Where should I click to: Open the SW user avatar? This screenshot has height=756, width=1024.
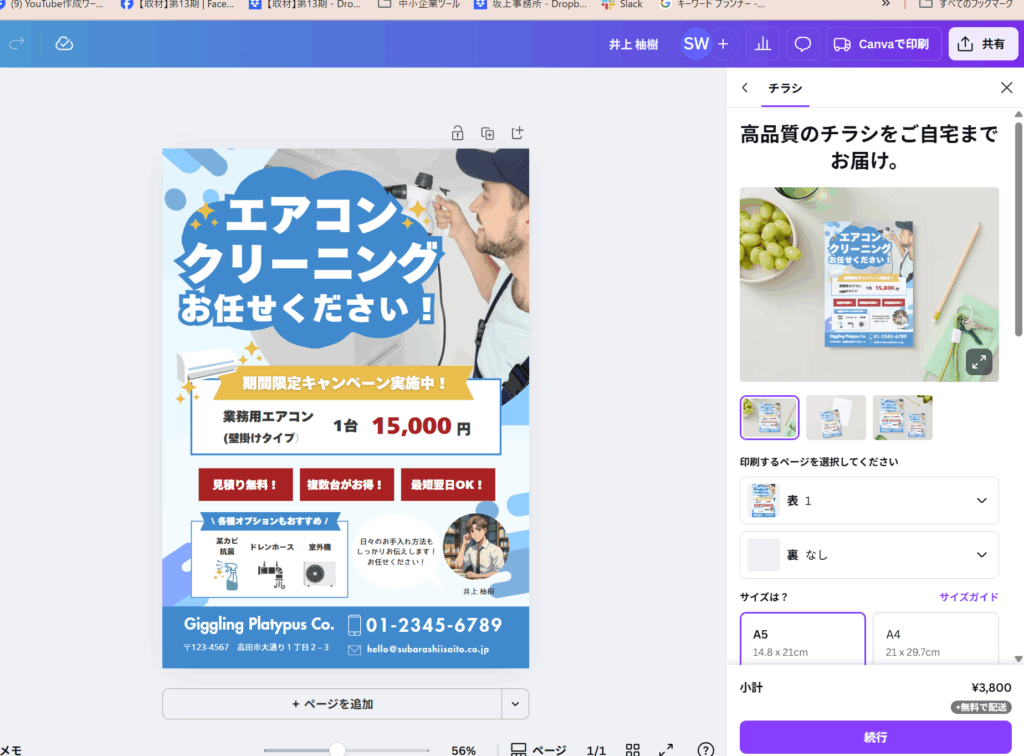[696, 44]
